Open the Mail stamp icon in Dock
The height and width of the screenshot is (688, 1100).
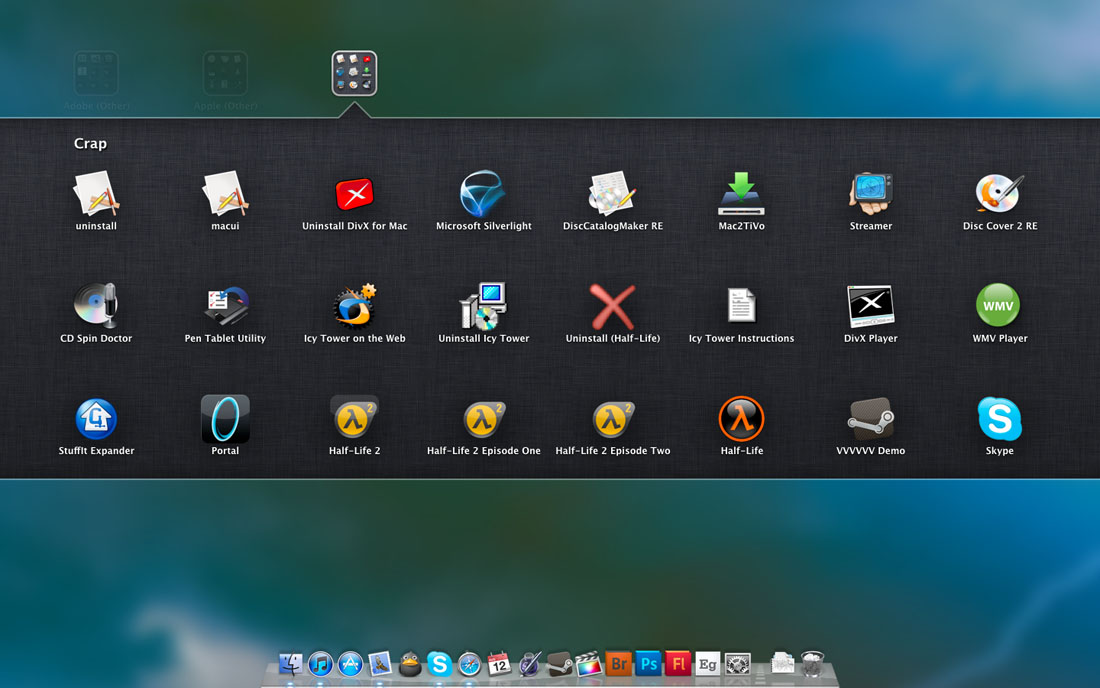[x=380, y=663]
